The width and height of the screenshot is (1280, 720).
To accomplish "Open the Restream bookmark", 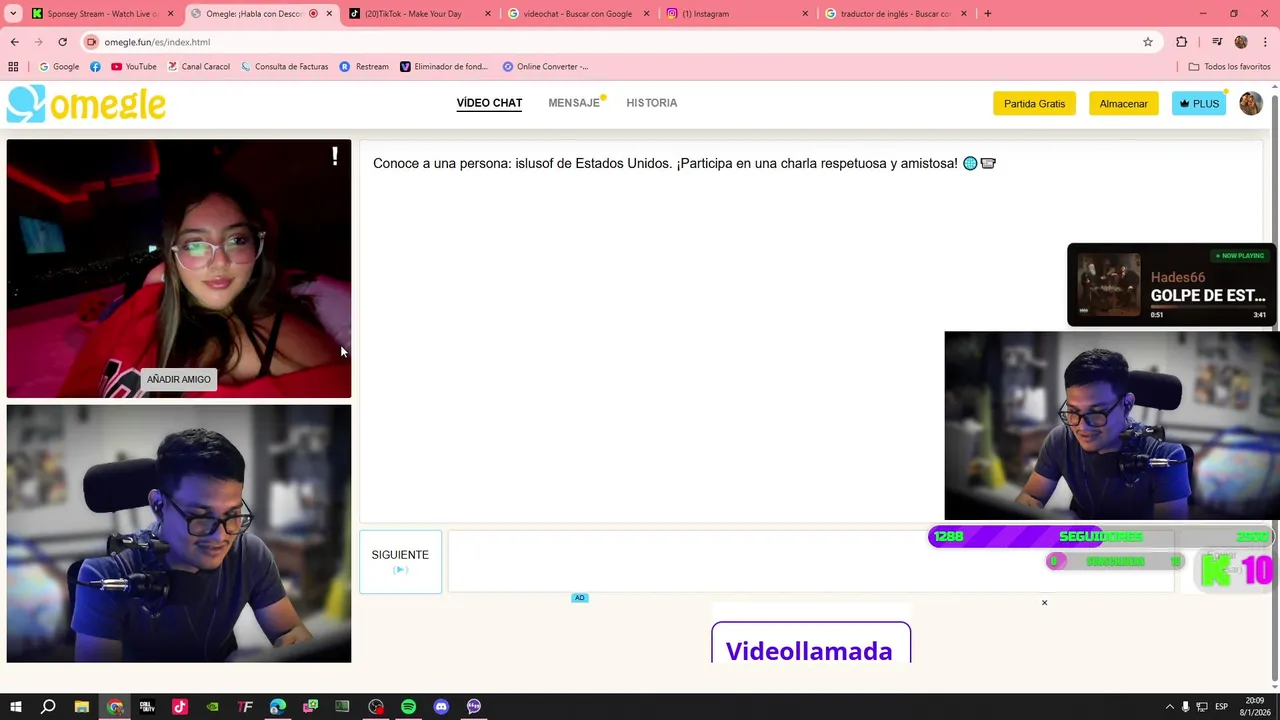I will [x=365, y=67].
